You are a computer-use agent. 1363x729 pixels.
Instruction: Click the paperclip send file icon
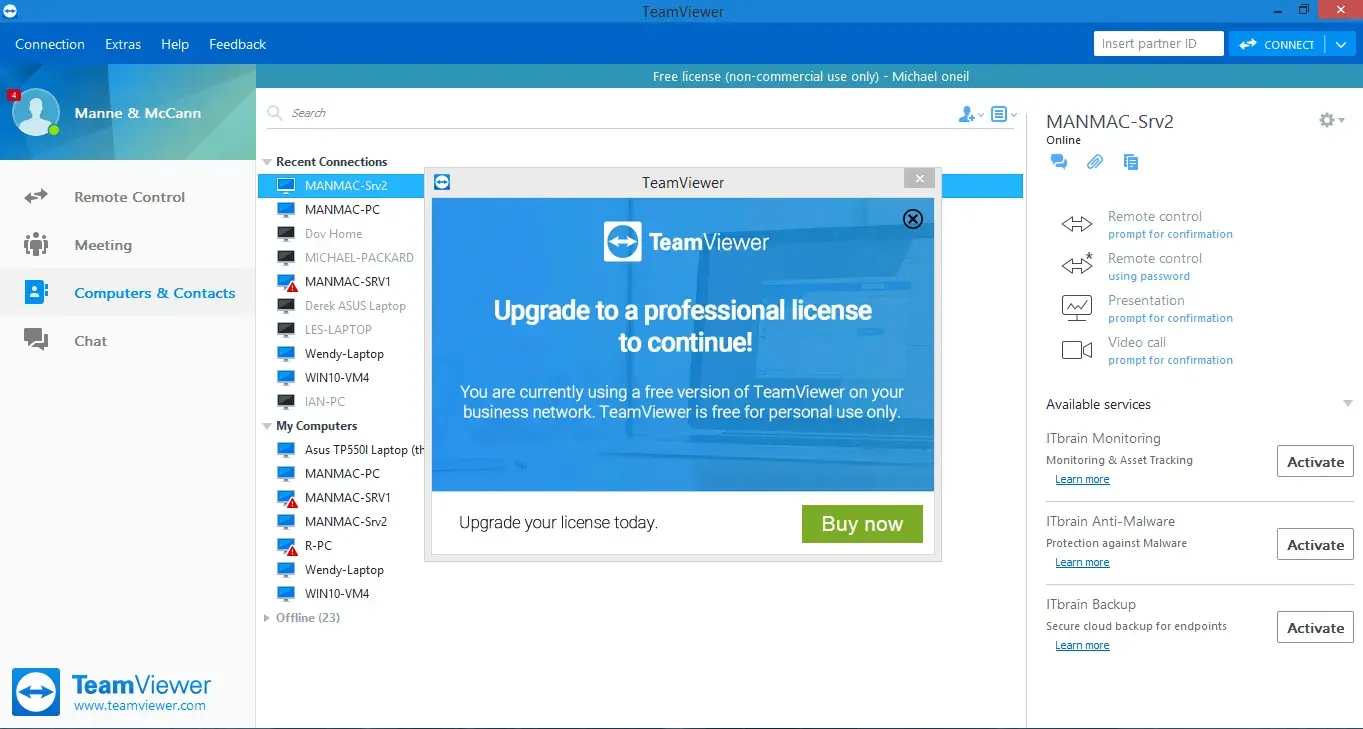point(1095,162)
